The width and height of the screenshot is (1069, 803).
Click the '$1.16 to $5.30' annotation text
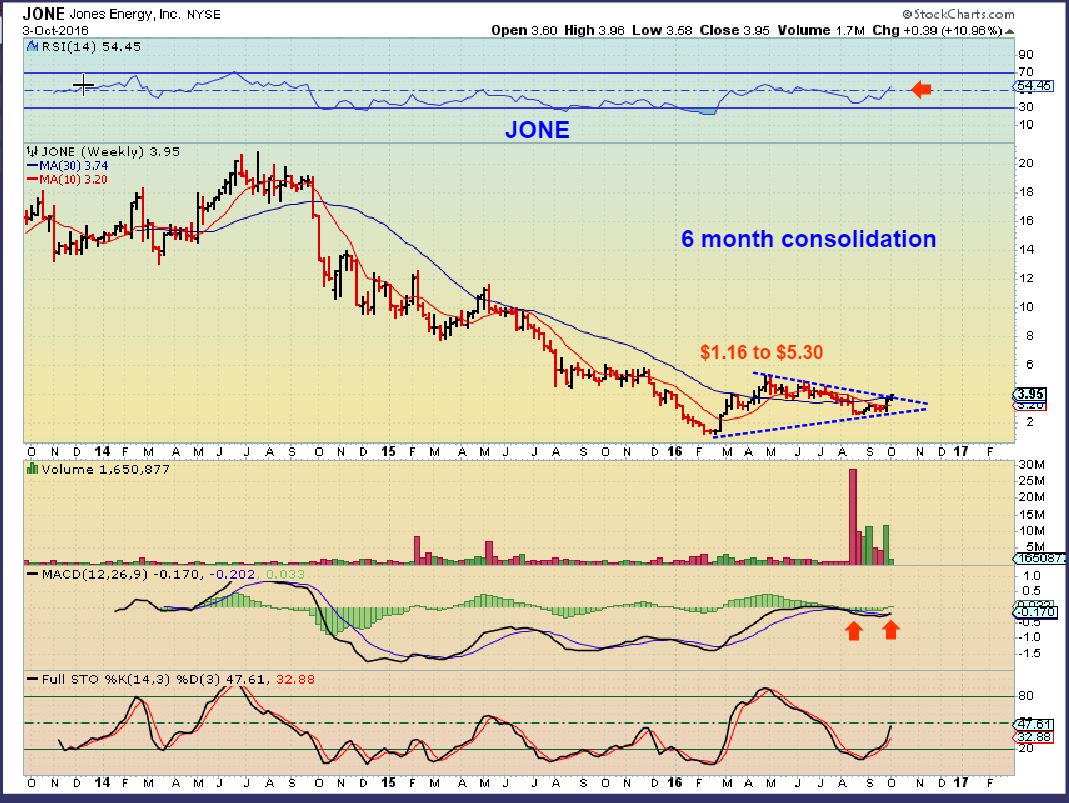point(762,352)
